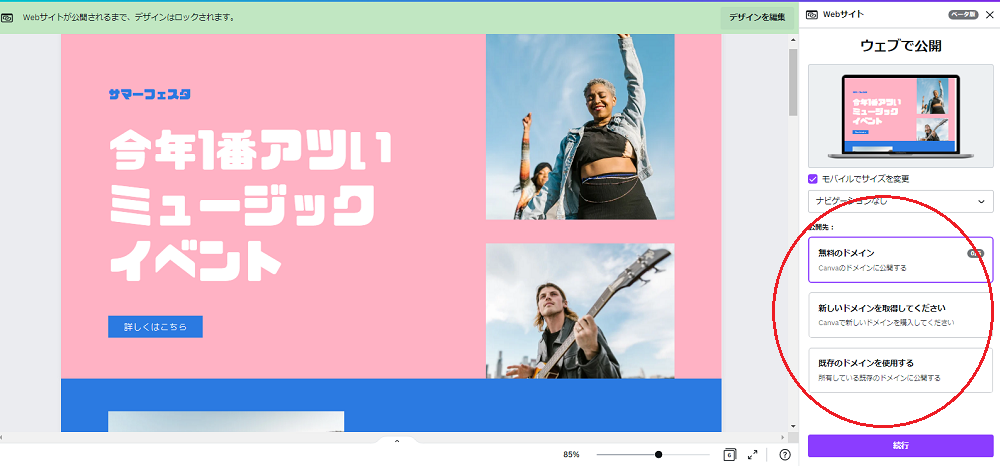Open the page count grid view icon

click(729, 454)
